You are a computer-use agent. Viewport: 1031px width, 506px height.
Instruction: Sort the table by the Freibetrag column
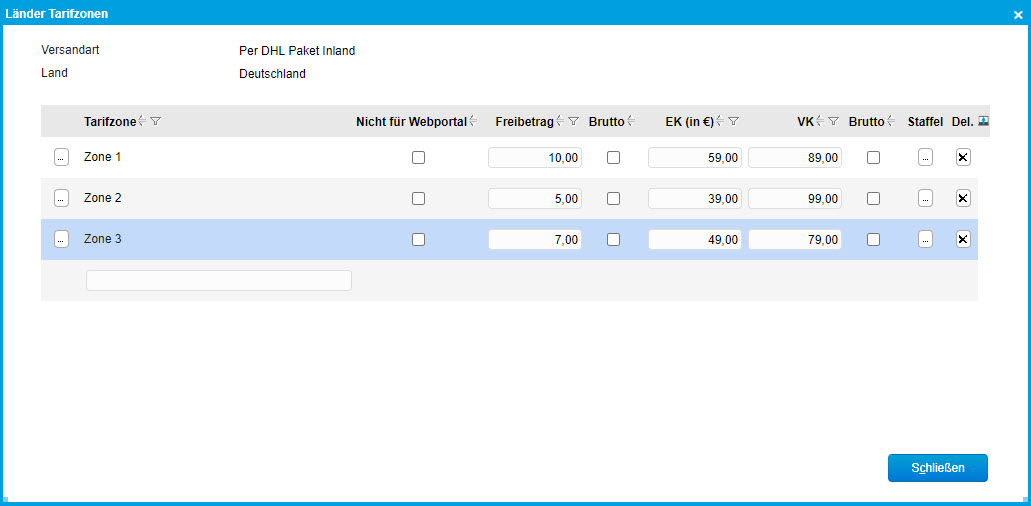pyautogui.click(x=560, y=121)
